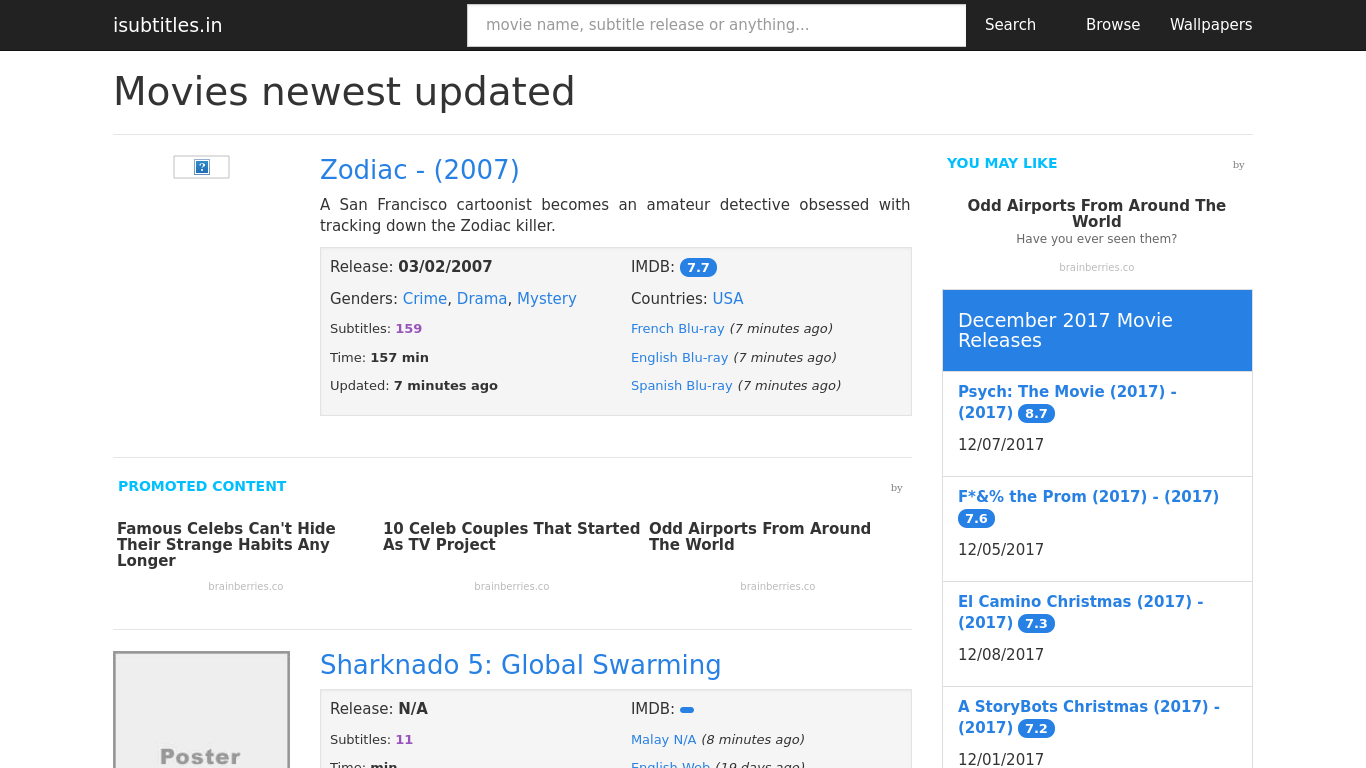The height and width of the screenshot is (768, 1366).
Task: Open the Browse menu item
Action: [x=1113, y=25]
